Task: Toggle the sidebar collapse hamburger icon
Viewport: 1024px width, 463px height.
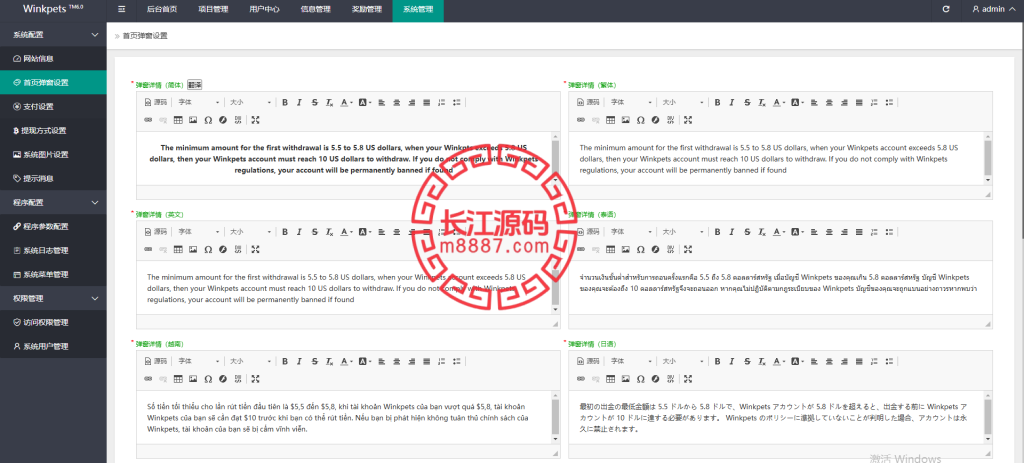Action: pos(121,10)
